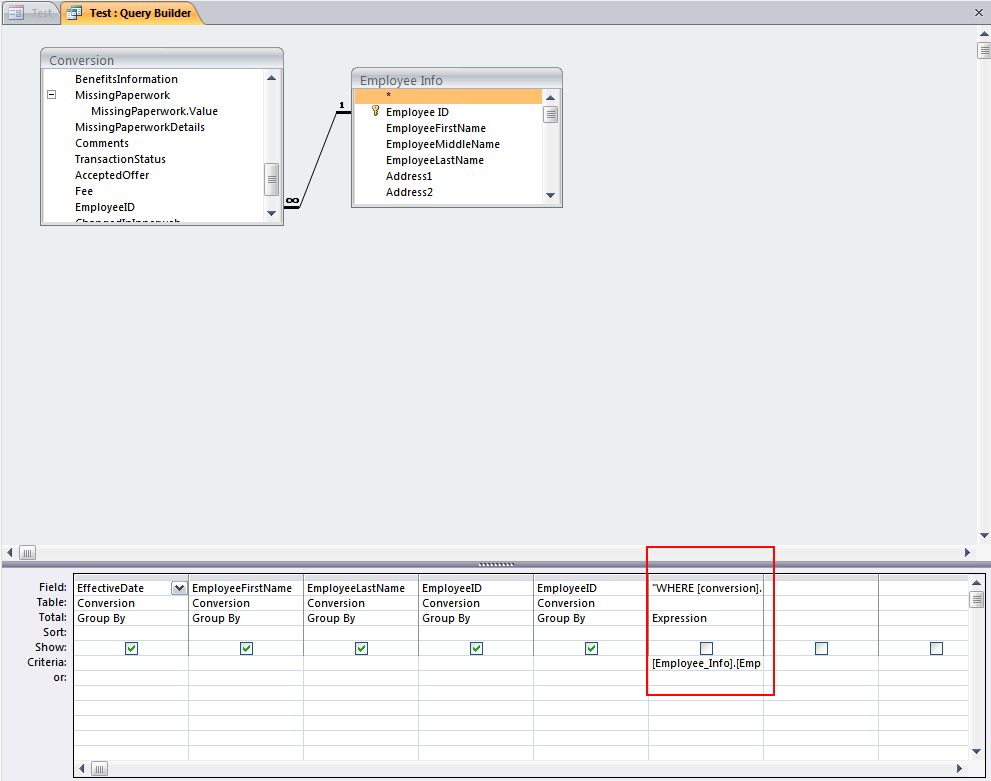Collapse the MissingPaperwork field tree
The width and height of the screenshot is (991, 781).
51,95
